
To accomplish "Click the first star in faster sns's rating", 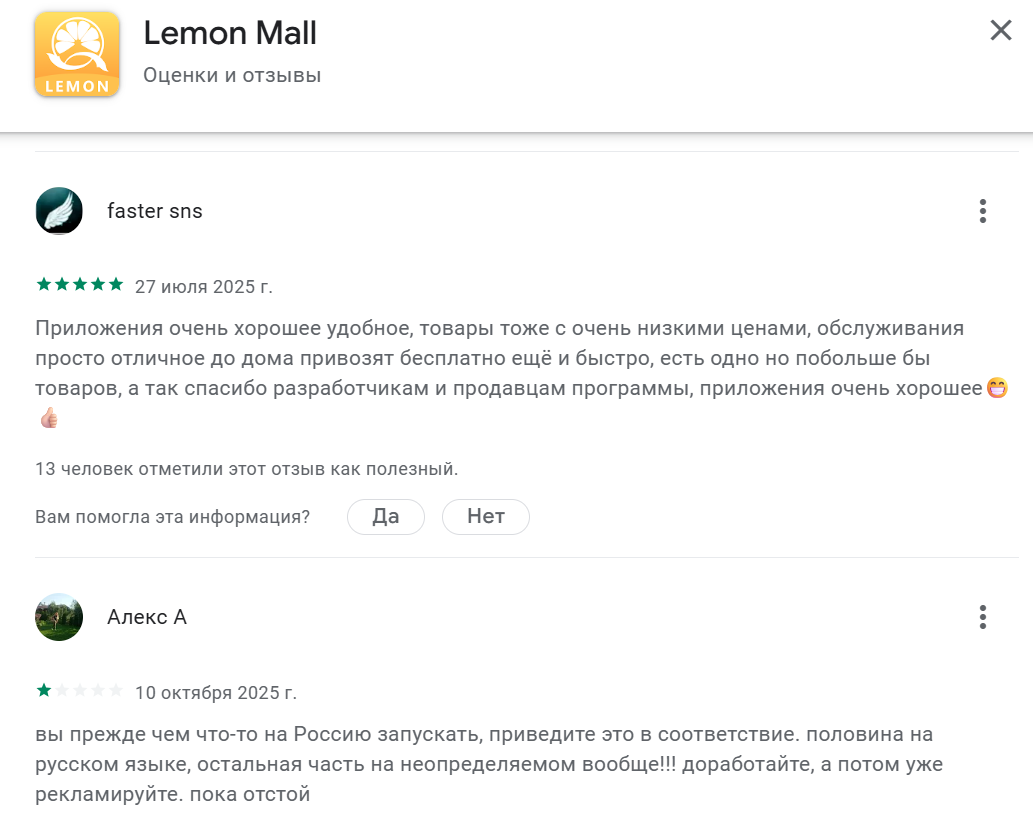I will (x=44, y=283).
